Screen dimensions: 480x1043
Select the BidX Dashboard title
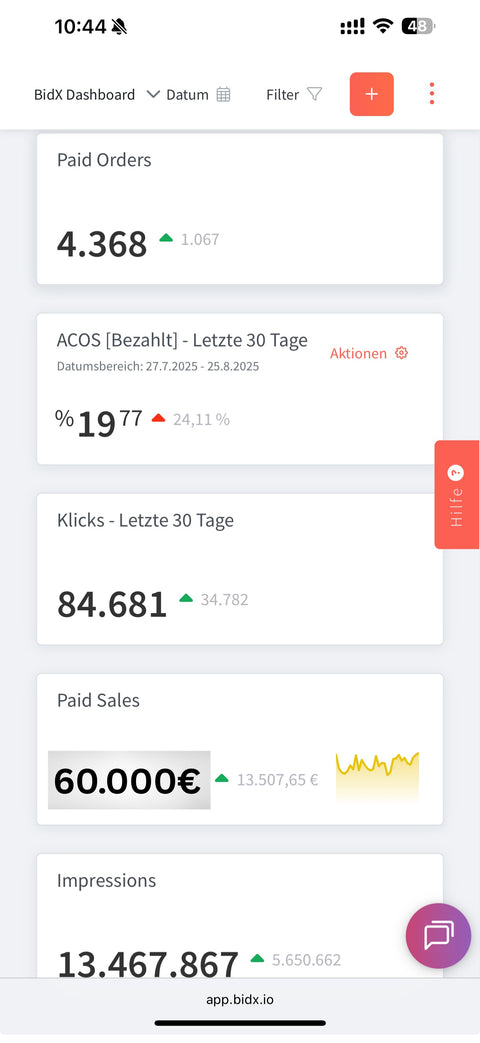click(x=84, y=94)
